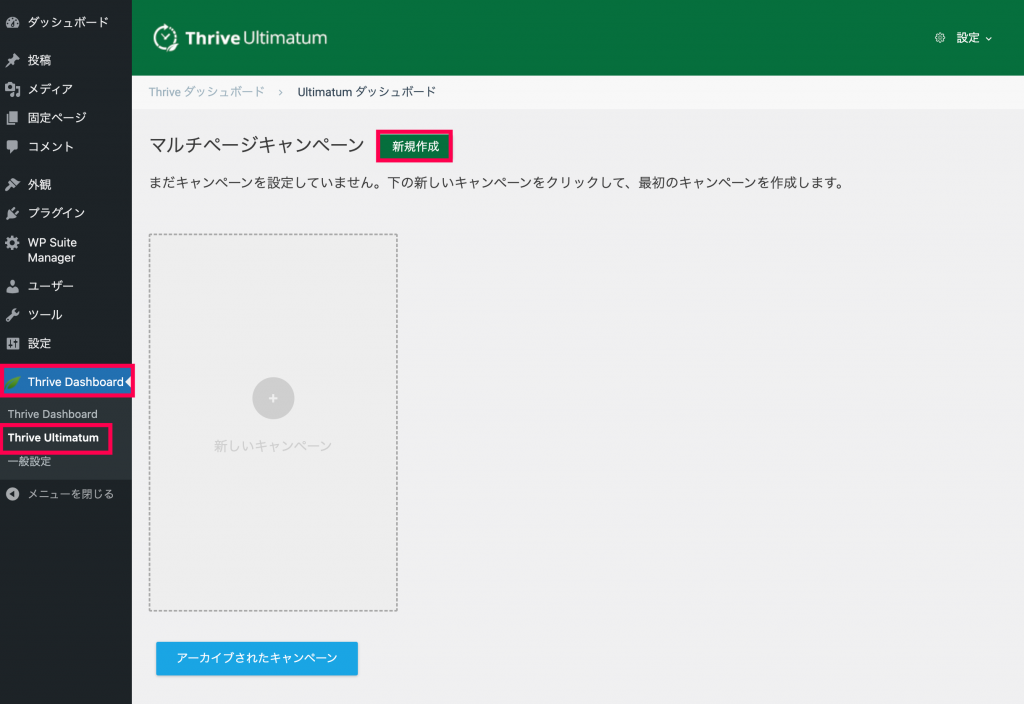Click the dropdown chevron next to header 設定

point(989,39)
